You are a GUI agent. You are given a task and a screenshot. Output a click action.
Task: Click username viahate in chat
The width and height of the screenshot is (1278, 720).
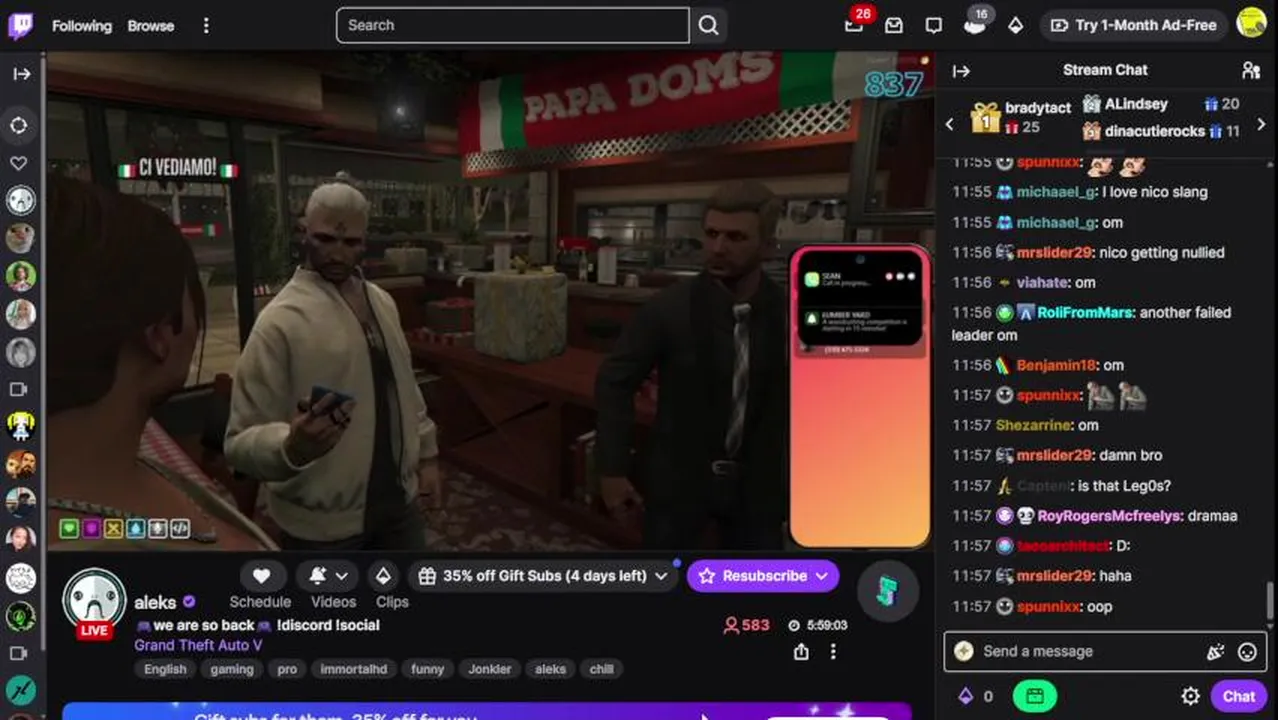1043,282
